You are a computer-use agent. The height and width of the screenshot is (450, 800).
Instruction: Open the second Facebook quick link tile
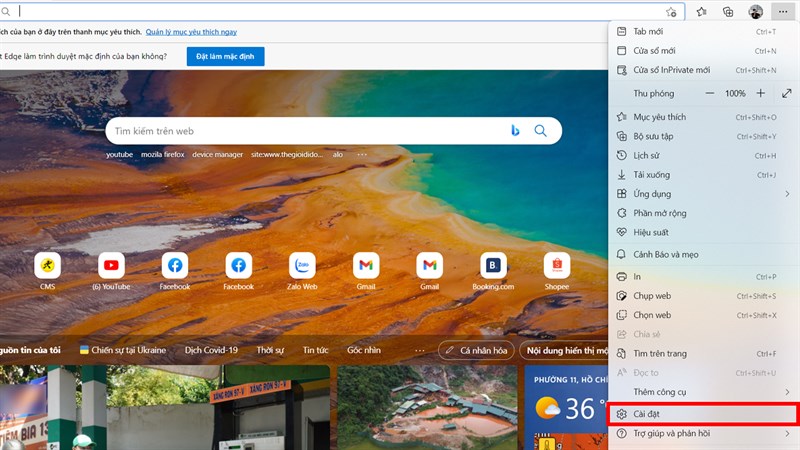point(238,271)
